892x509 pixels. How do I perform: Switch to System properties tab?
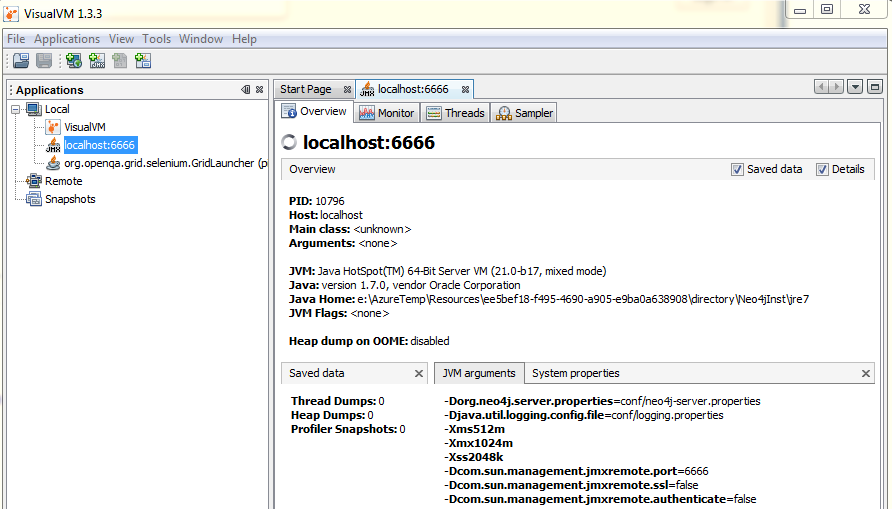(x=575, y=373)
